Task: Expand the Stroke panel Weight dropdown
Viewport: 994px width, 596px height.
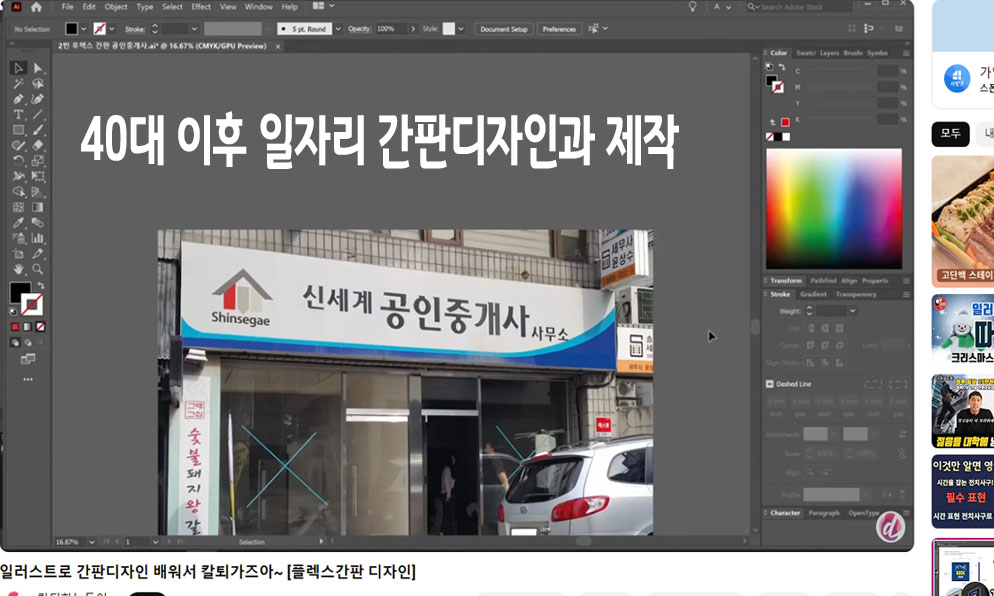Action: click(x=853, y=311)
